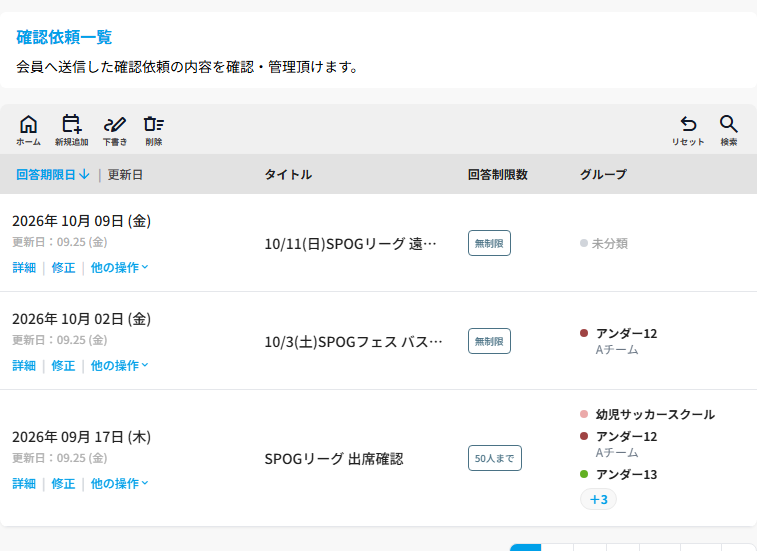Open 詳細 for 2026年10月02日 request
The width and height of the screenshot is (757, 551).
pos(24,366)
